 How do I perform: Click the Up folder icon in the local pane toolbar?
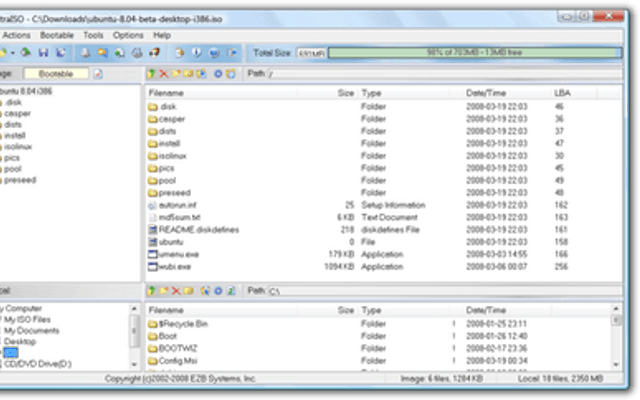[151, 291]
